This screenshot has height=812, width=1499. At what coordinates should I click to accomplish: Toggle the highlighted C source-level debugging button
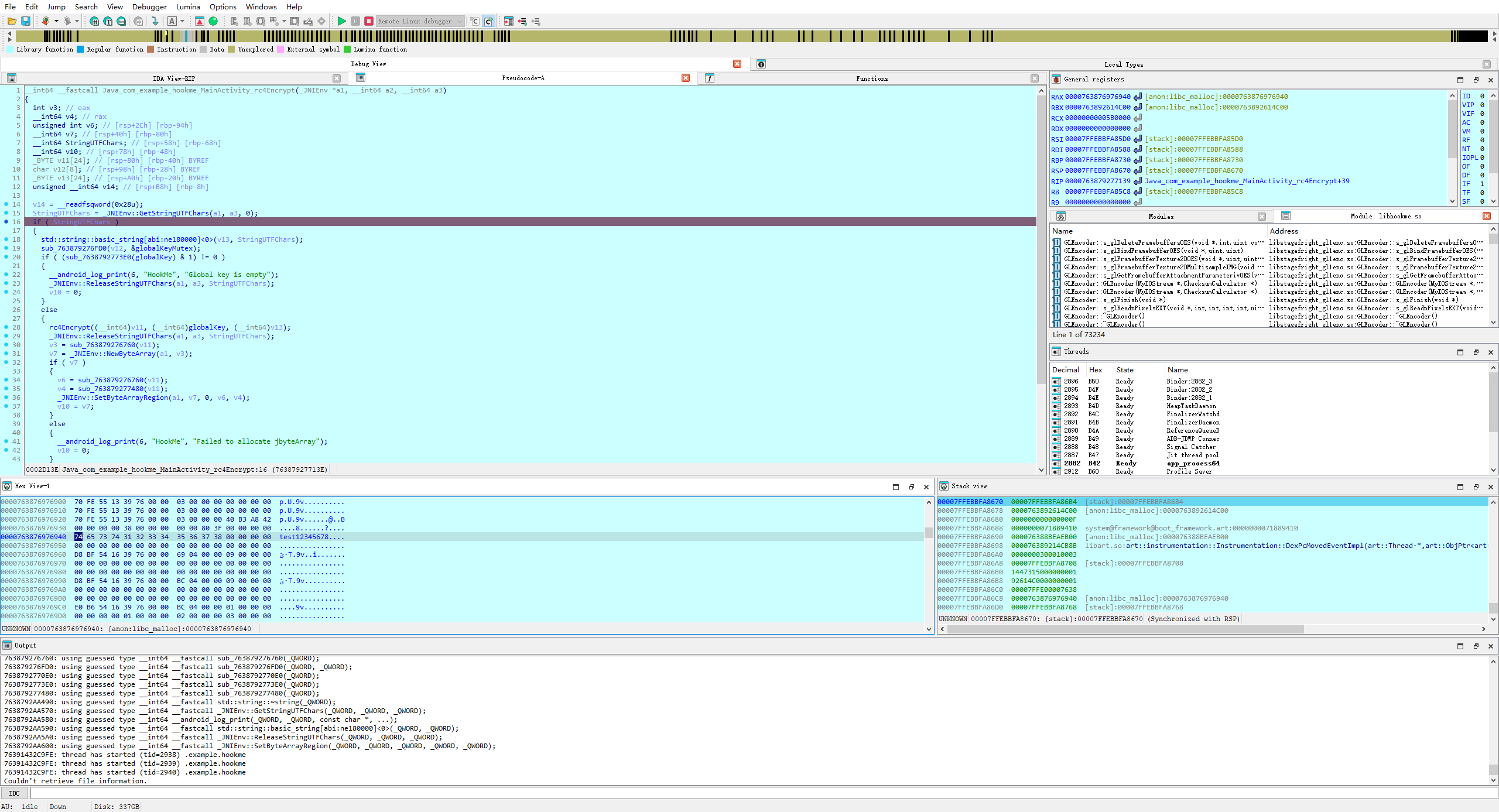coord(488,21)
